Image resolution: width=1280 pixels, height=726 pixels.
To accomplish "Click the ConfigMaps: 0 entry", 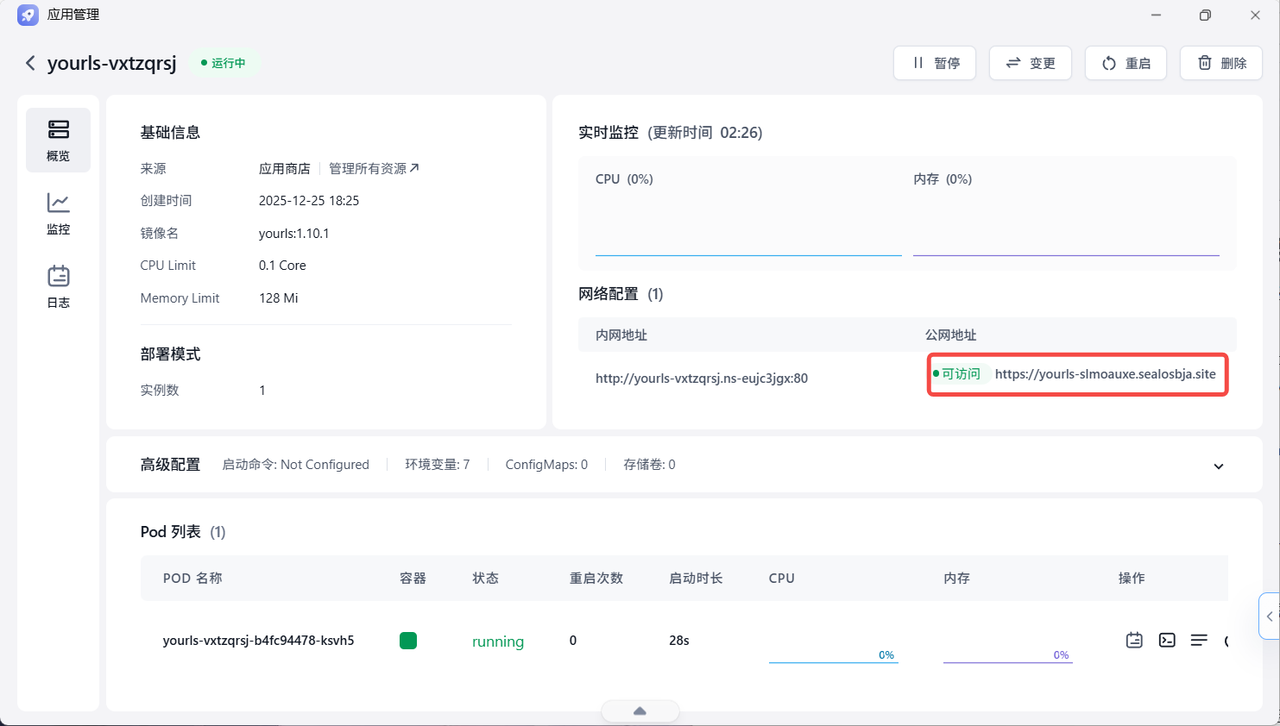I will click(x=546, y=465).
